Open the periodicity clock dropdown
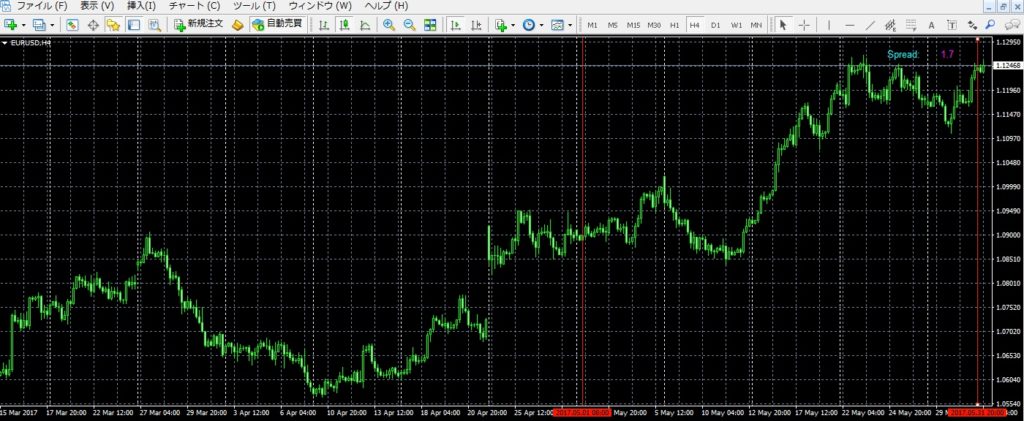Image resolution: width=1024 pixels, height=421 pixels. pos(542,24)
